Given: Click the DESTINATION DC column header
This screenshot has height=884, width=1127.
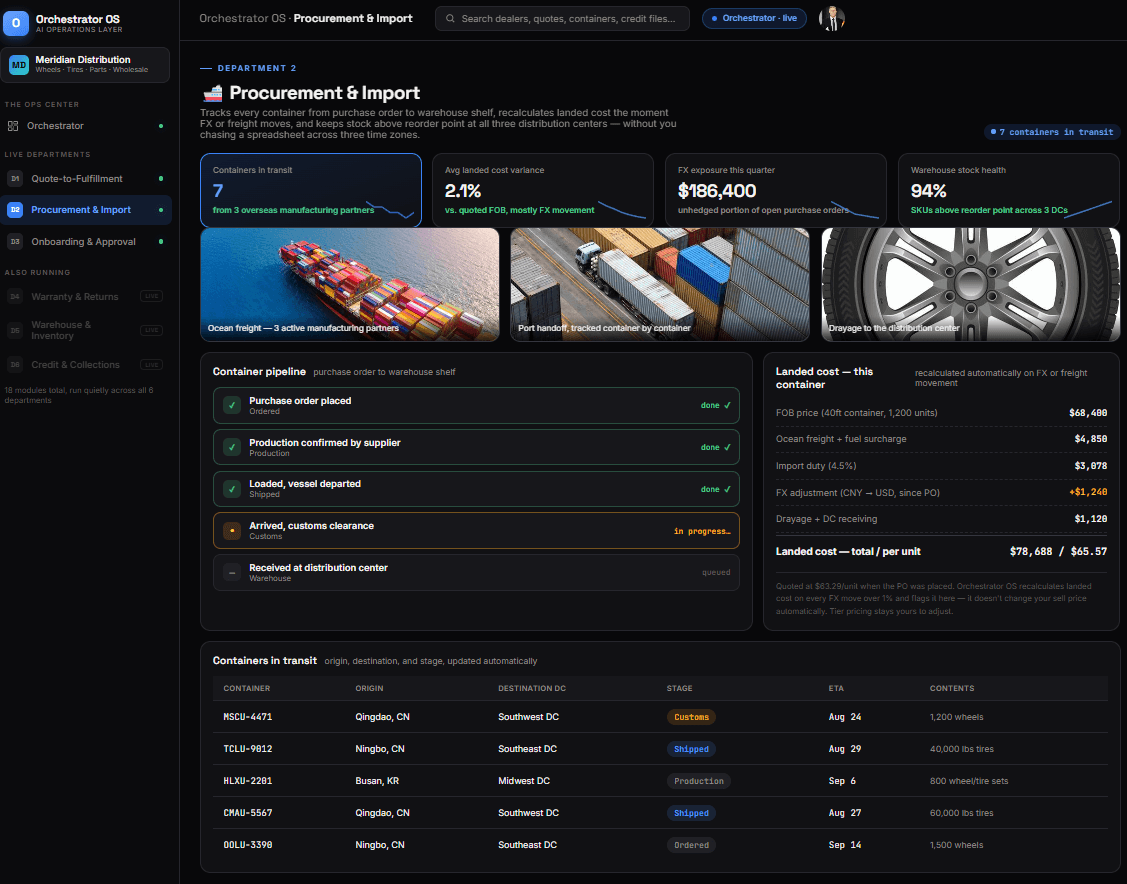Looking at the screenshot, I should (x=532, y=689).
